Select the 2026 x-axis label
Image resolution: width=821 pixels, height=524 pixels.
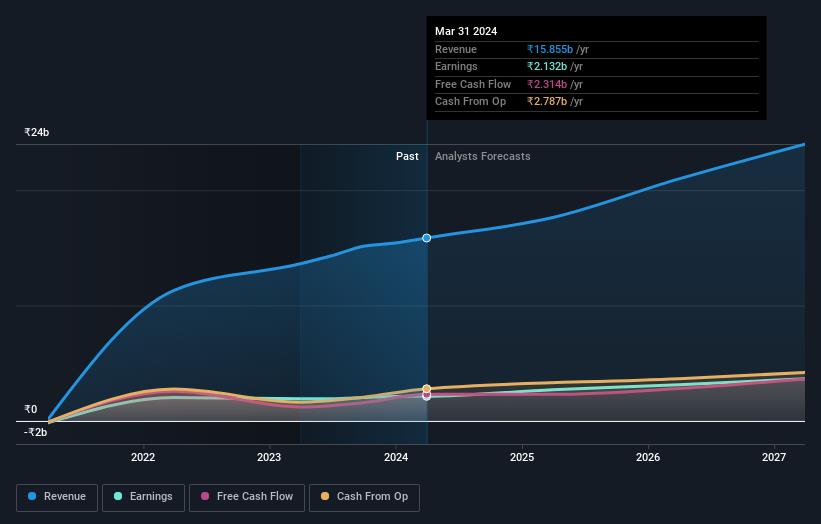648,458
